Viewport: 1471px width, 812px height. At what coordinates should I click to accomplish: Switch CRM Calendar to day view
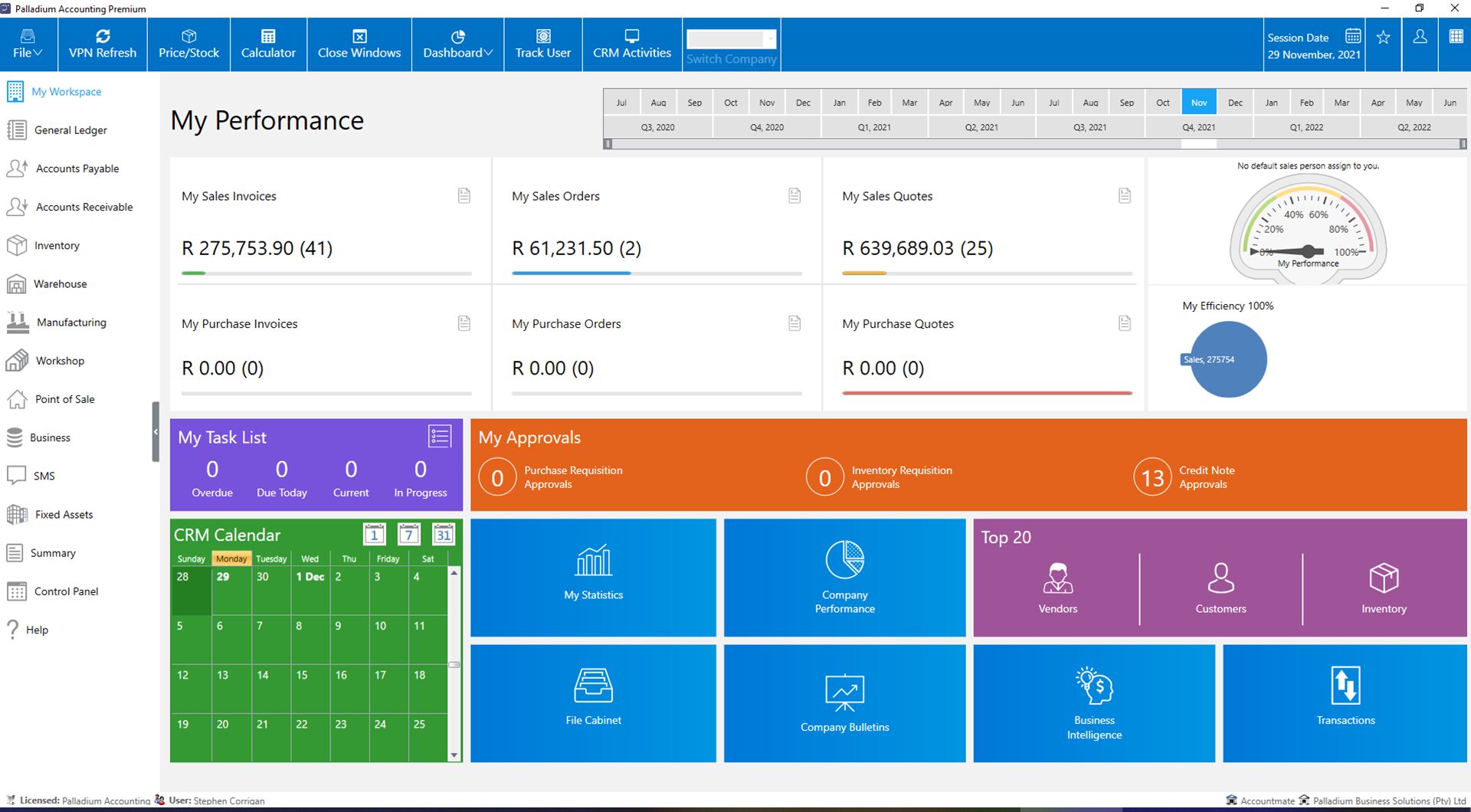[374, 534]
